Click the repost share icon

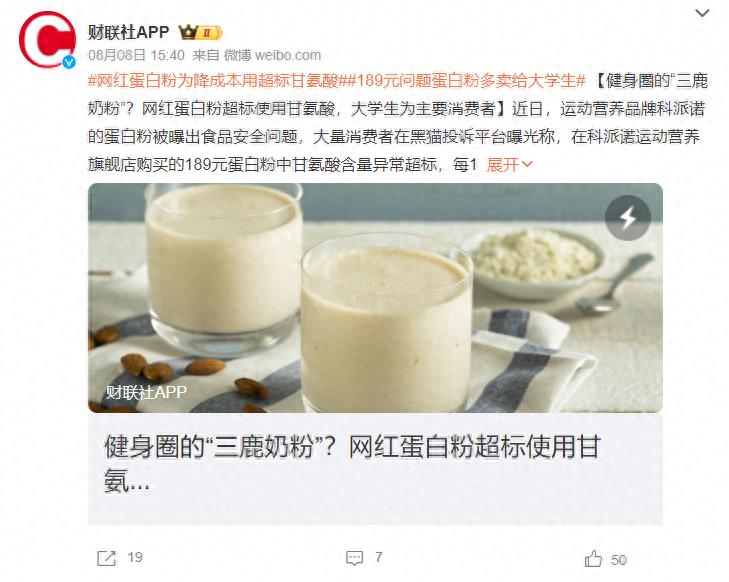(106, 558)
